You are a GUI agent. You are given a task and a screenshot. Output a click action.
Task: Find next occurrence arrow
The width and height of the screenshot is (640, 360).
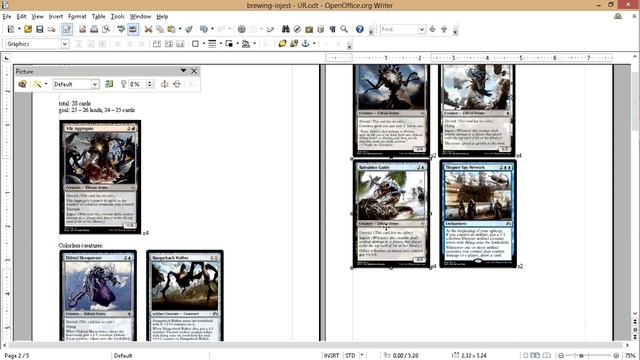pyautogui.click(x=433, y=29)
